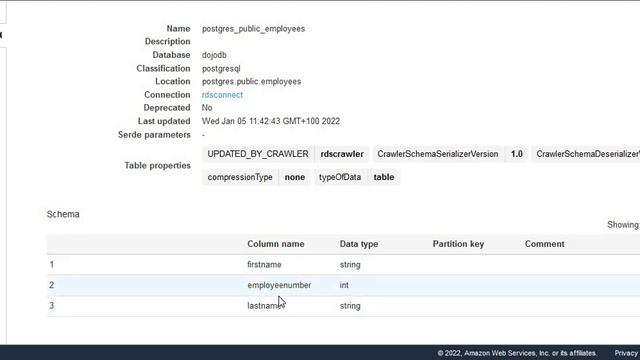Click the database value dojodb
This screenshot has width=640, height=360.
(x=214, y=55)
